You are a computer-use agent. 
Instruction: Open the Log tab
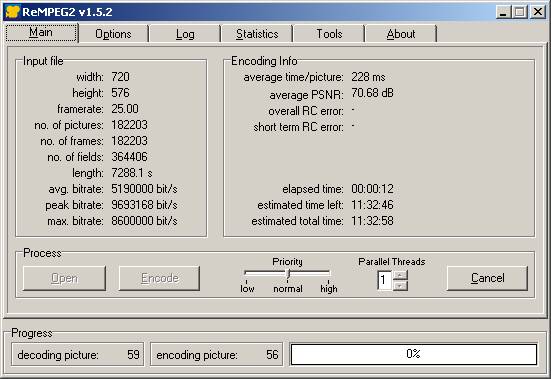click(185, 34)
